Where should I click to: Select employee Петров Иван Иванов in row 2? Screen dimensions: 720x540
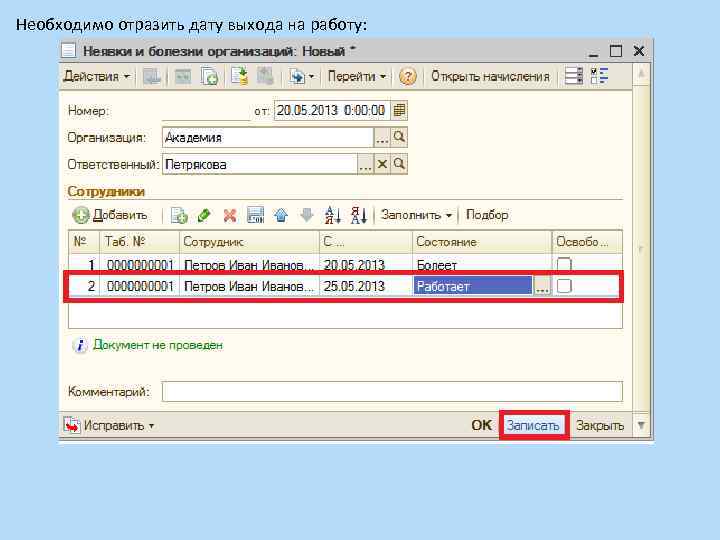(249, 286)
